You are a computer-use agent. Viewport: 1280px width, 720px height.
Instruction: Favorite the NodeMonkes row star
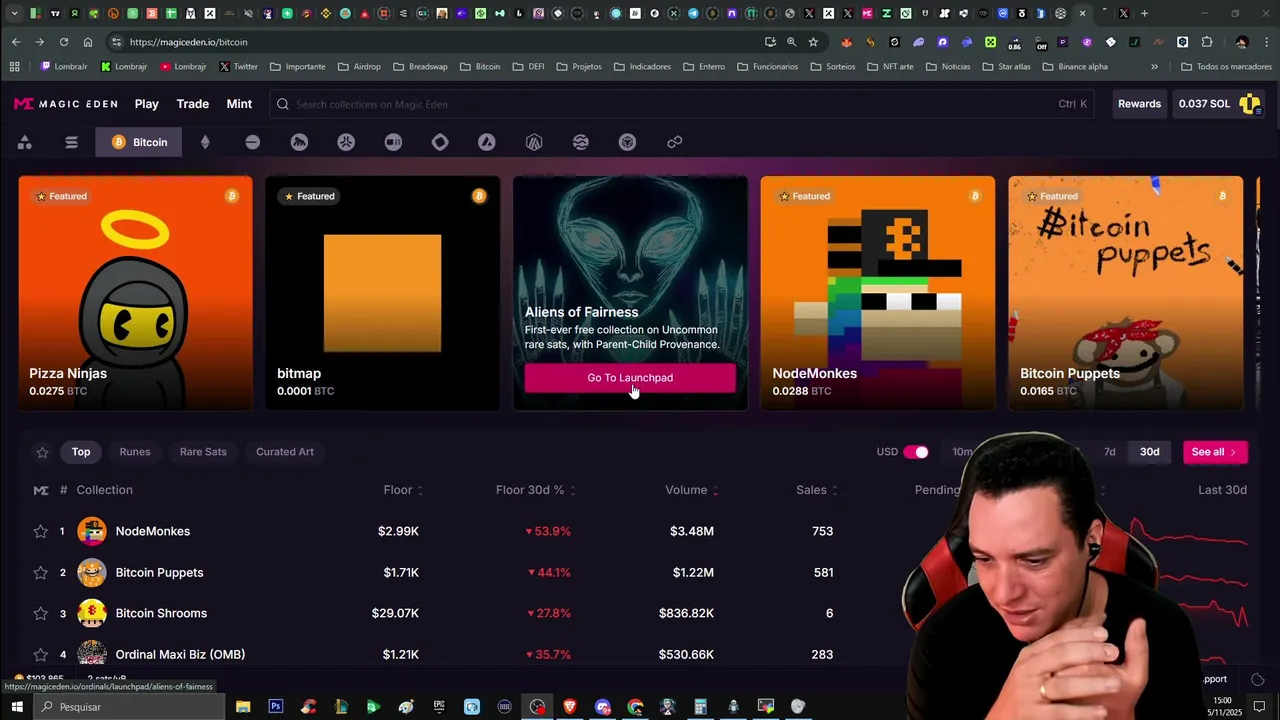click(x=41, y=532)
